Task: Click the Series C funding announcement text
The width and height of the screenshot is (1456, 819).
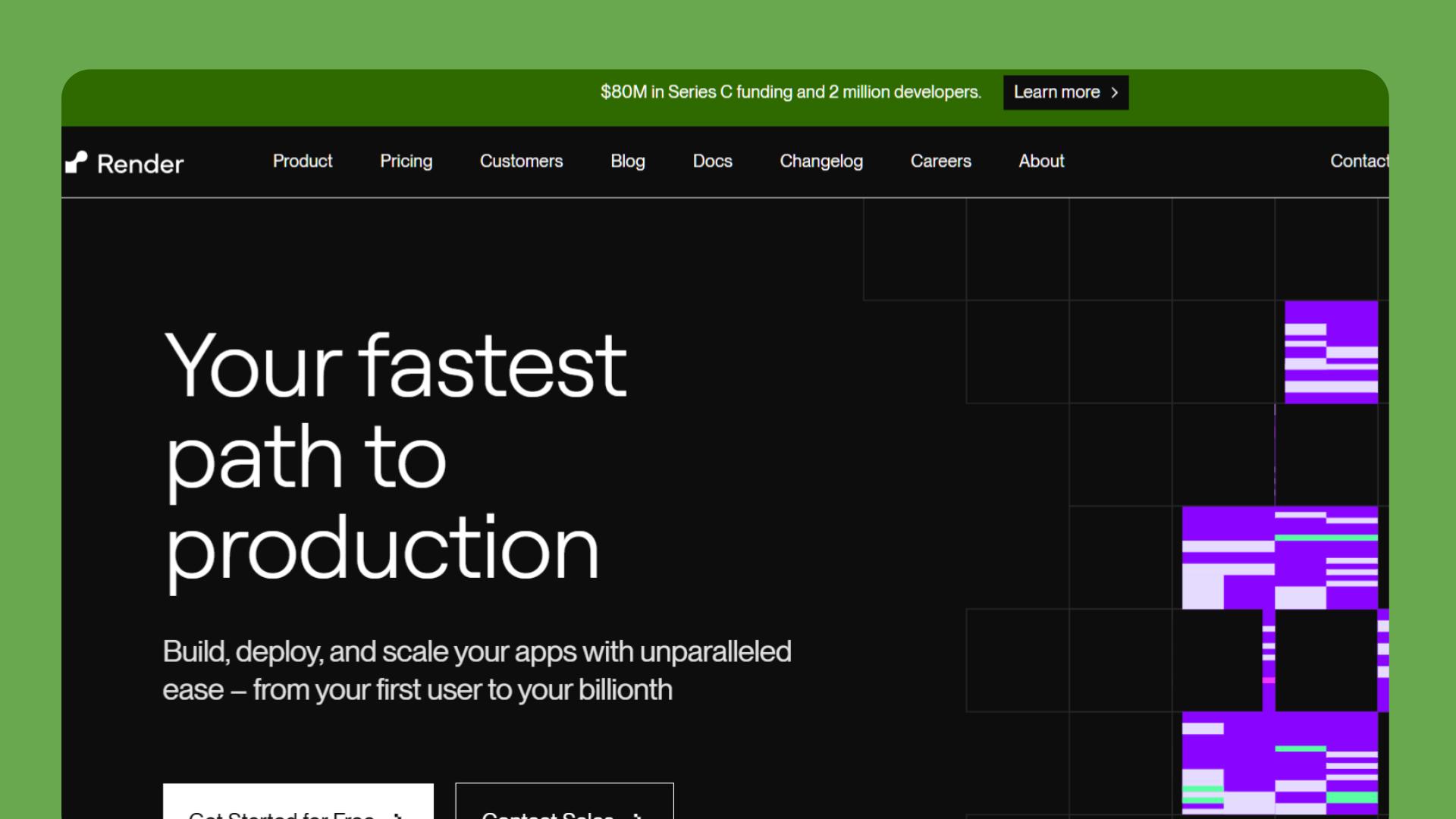Action: 790,93
